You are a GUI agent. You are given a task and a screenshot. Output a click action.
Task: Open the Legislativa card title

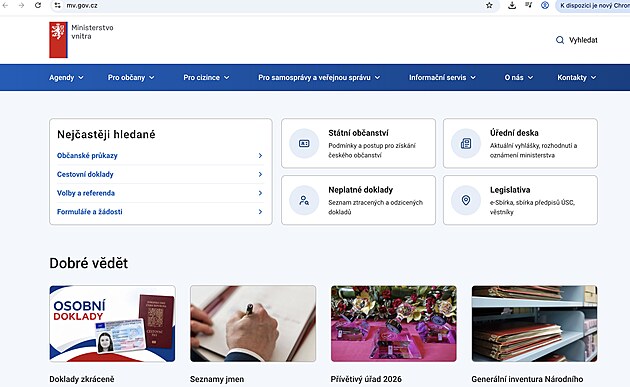510,190
